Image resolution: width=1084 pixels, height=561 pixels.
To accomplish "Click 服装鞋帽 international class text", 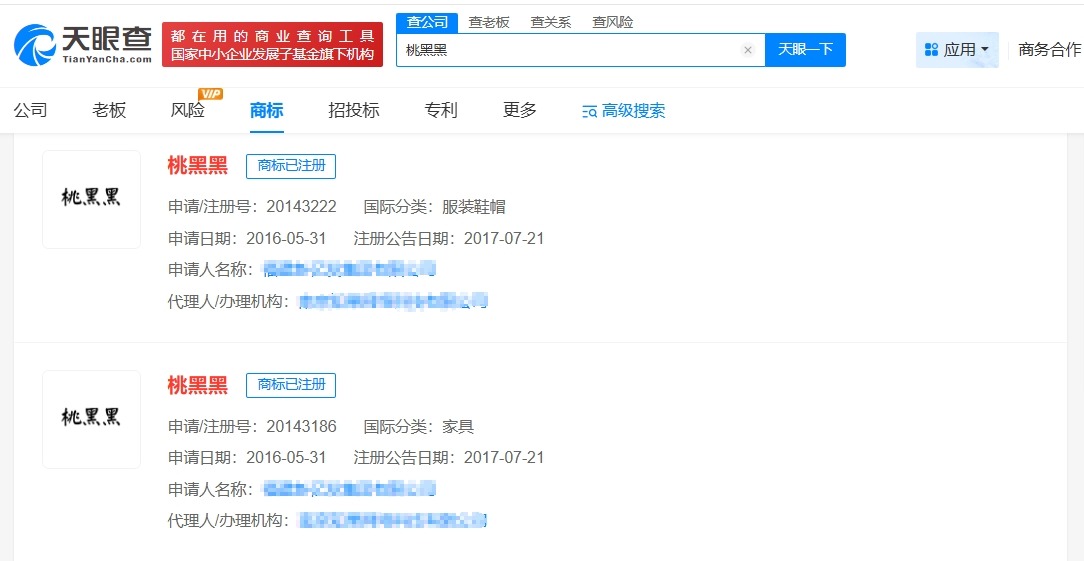I will tap(474, 207).
